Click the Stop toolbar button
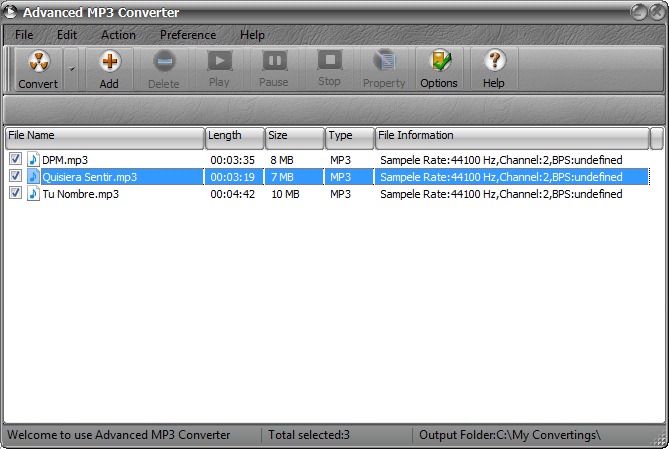The image size is (669, 449). click(329, 69)
